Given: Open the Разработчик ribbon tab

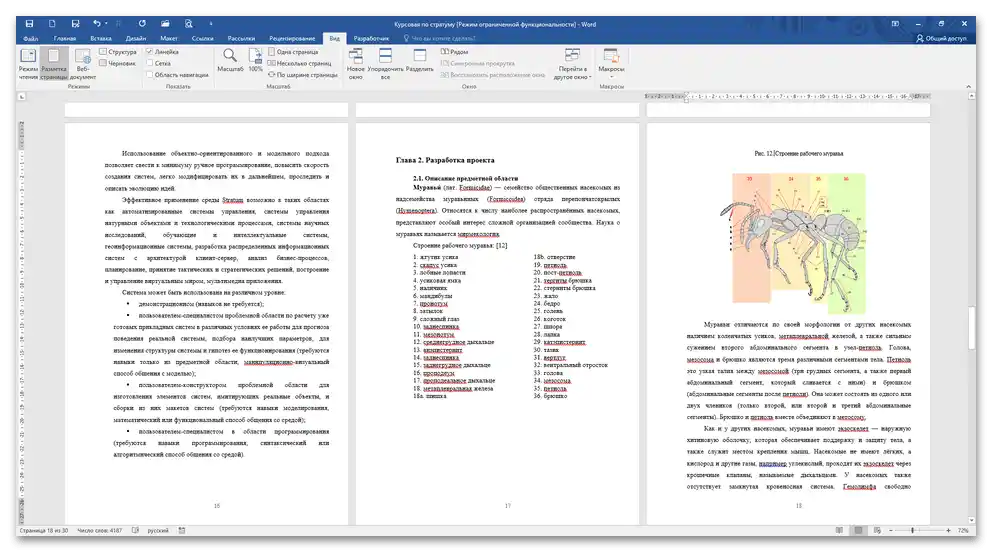Looking at the screenshot, I should tap(371, 39).
